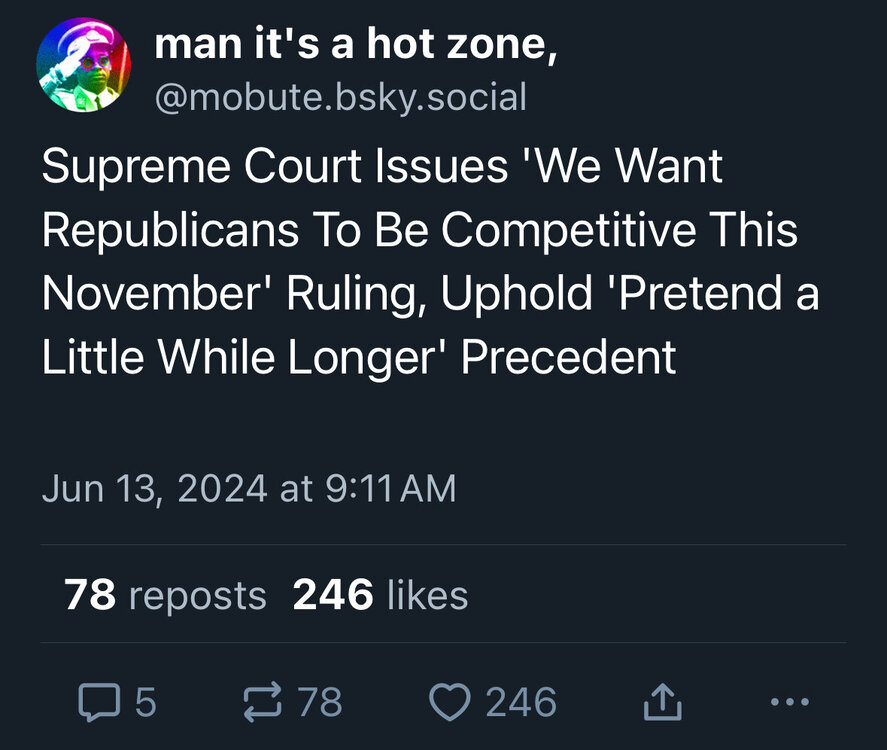
Task: Open the three-dot more options menu
Action: pyautogui.click(x=792, y=702)
